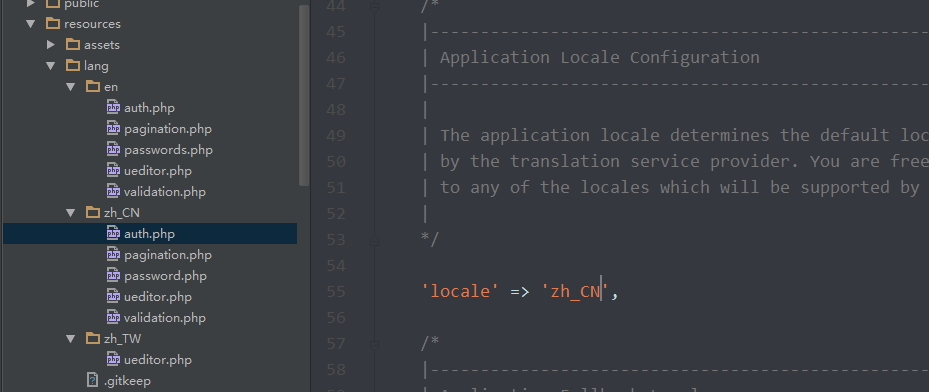
Task: Click the .gitkeep file icon
Action: pos(92,380)
